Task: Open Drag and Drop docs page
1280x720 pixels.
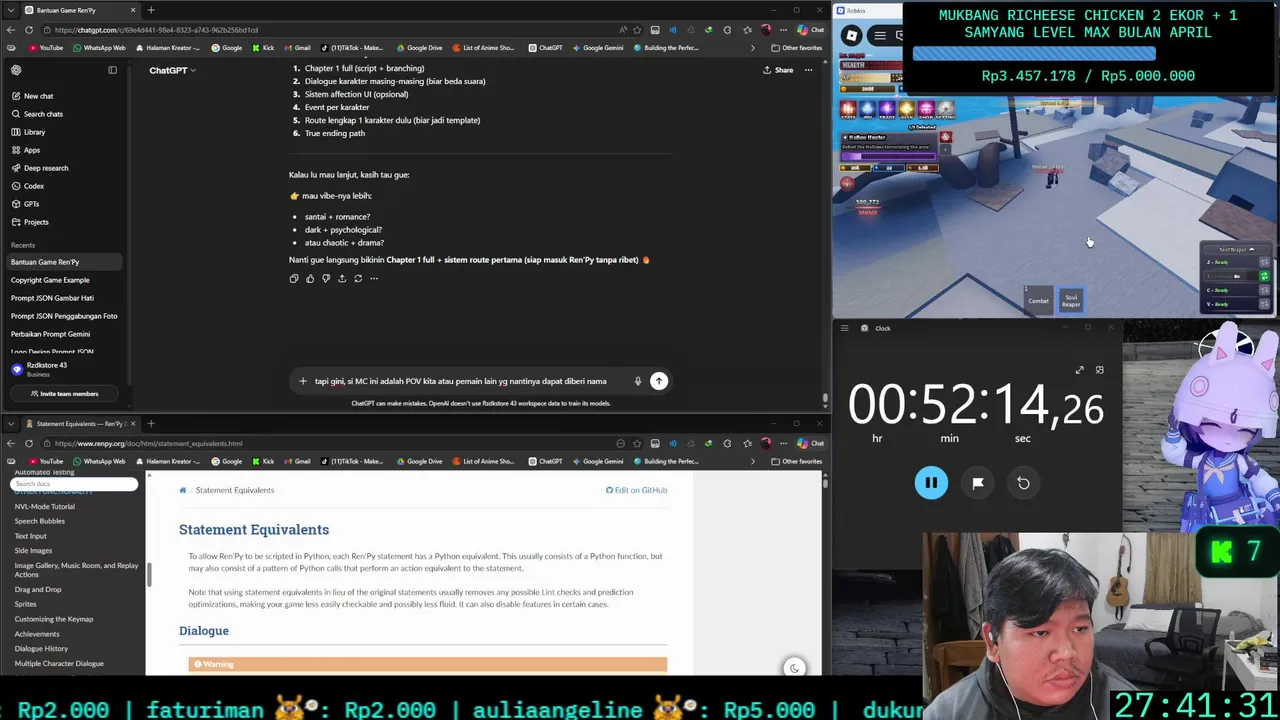Action: pos(38,589)
